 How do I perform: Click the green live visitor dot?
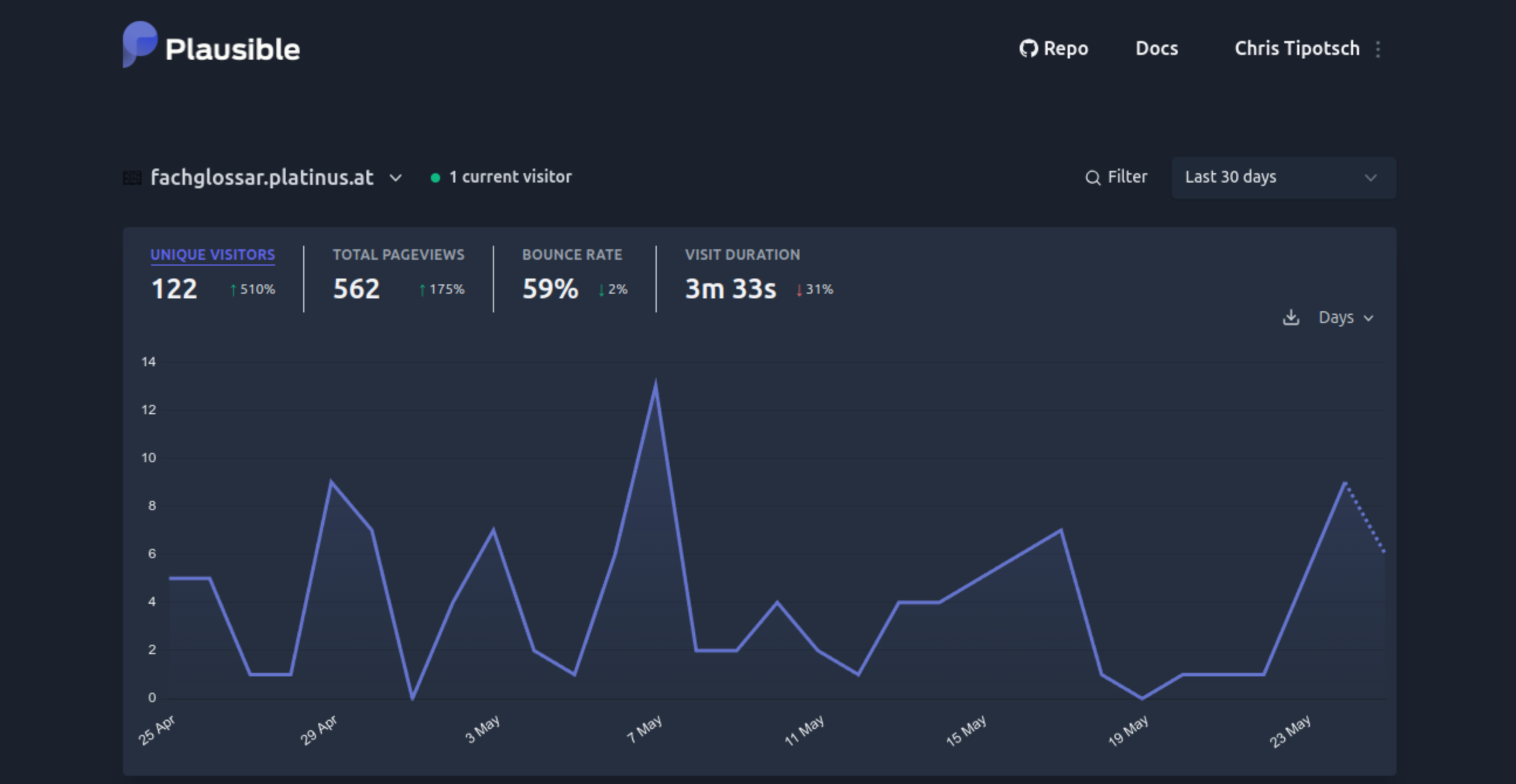click(435, 178)
